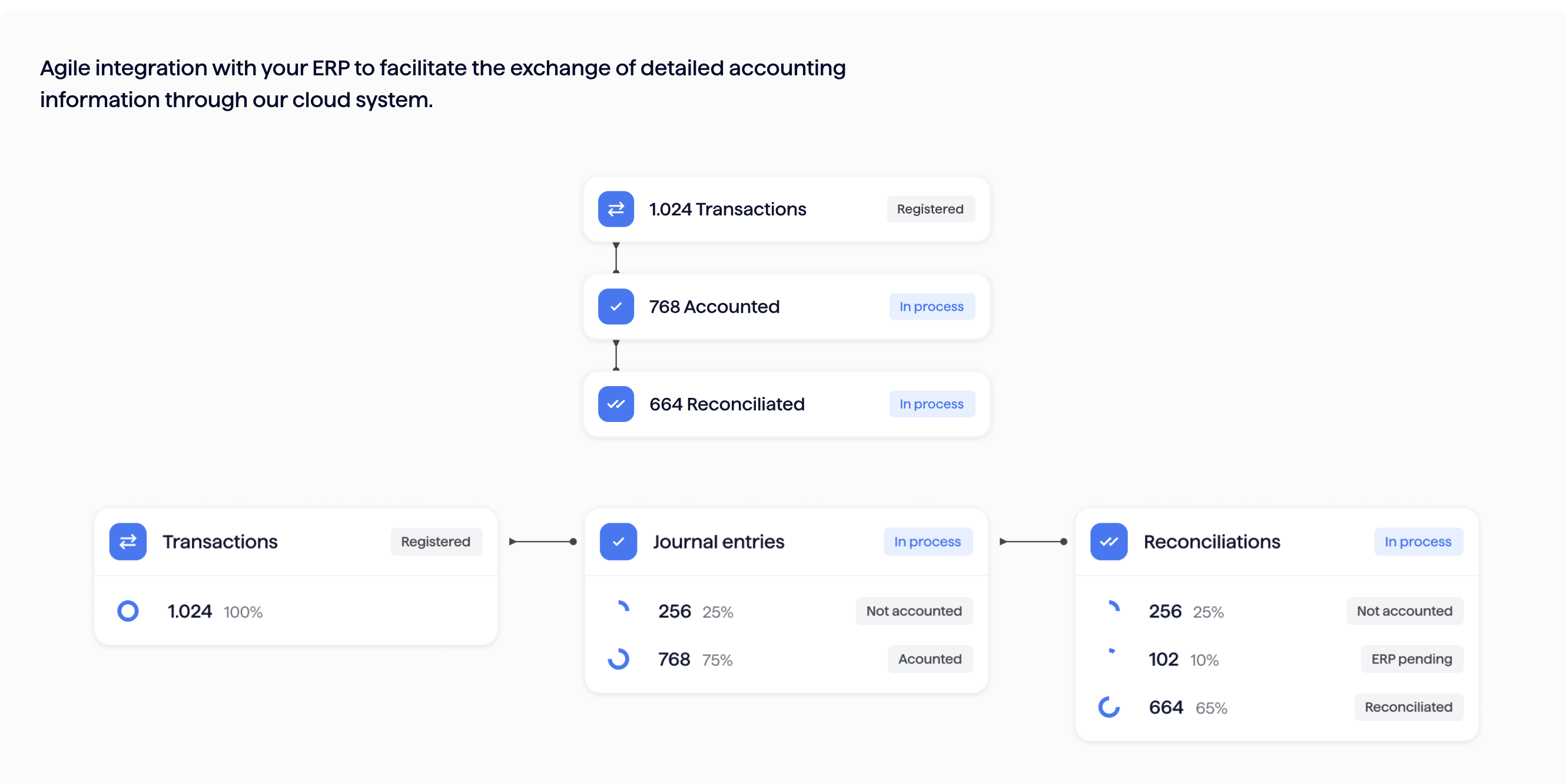1566x784 pixels.
Task: Click the Journal entries card title
Action: [x=719, y=542]
